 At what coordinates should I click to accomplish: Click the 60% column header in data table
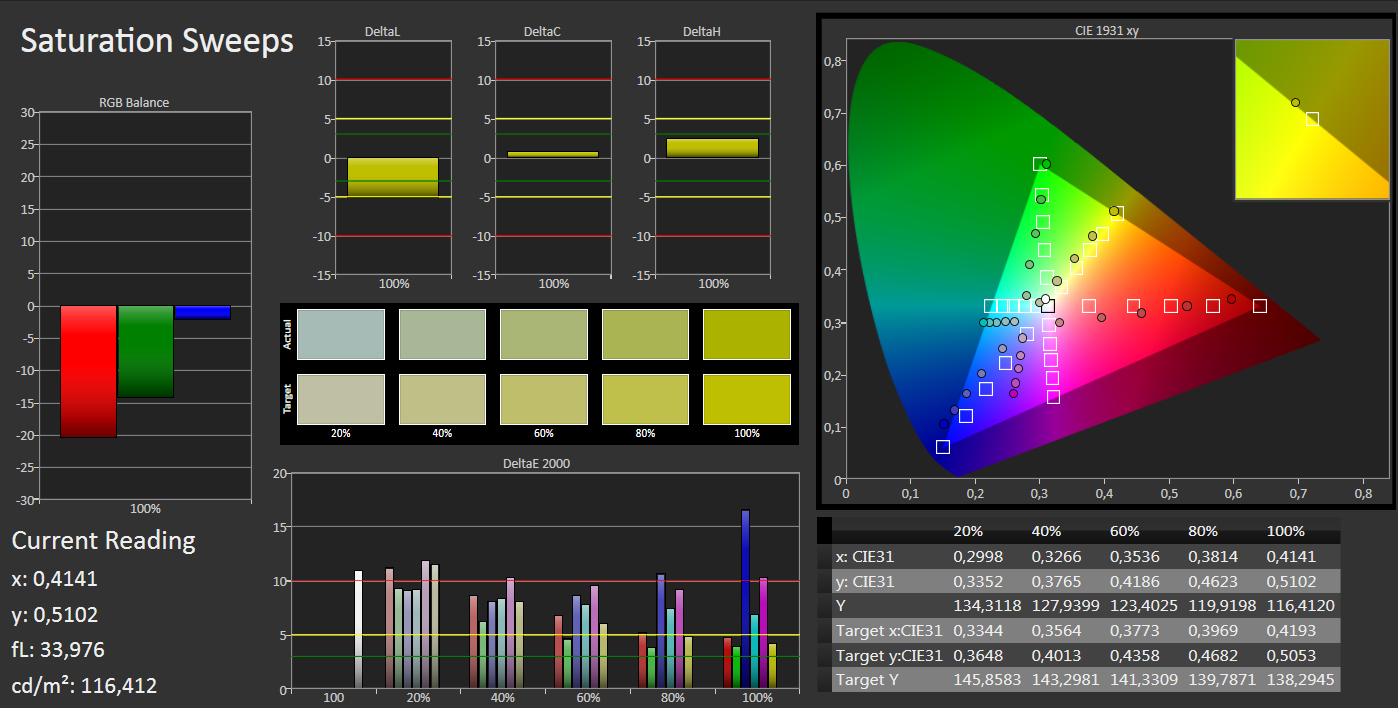[1124, 532]
